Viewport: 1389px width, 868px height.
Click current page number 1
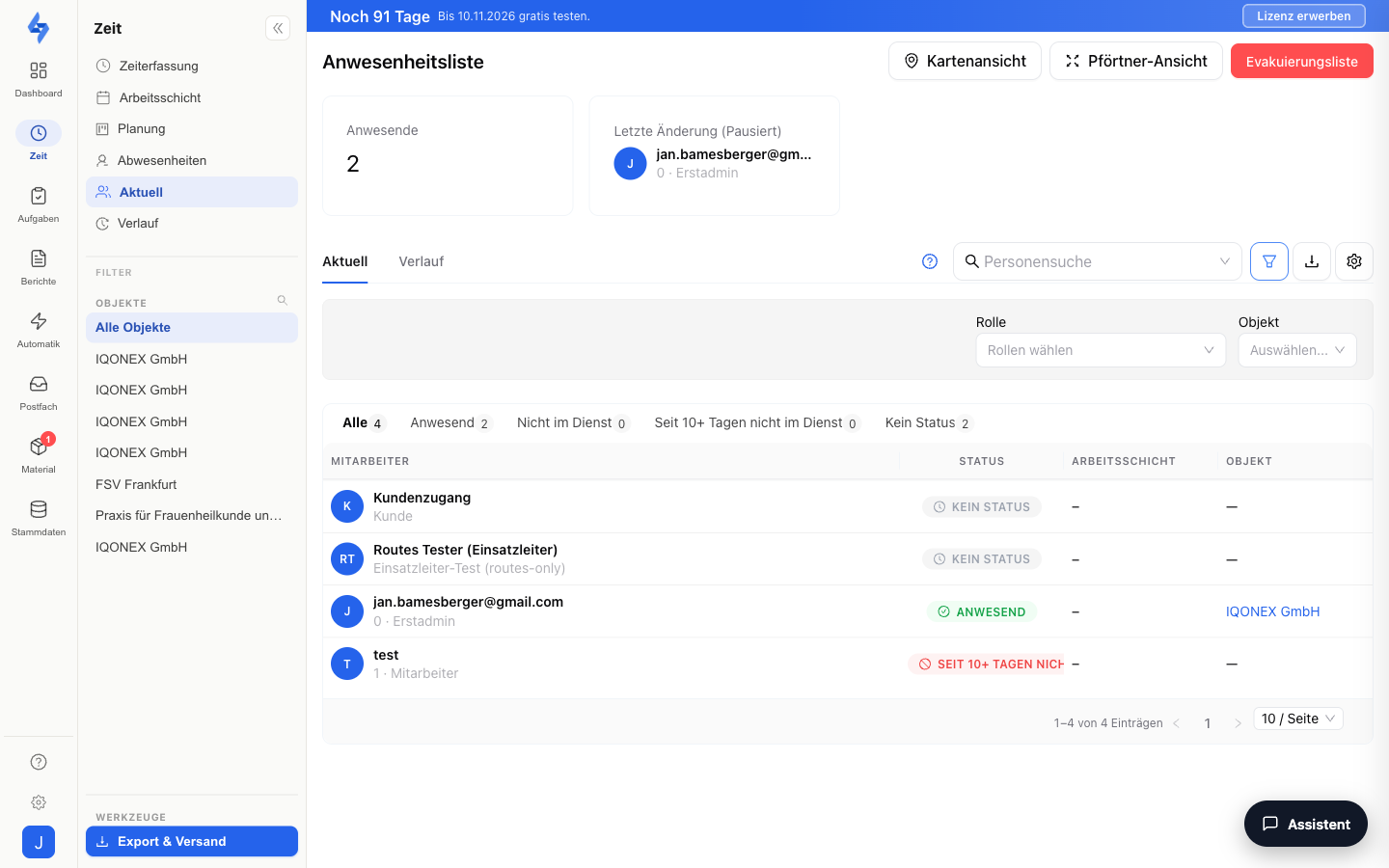[1208, 723]
